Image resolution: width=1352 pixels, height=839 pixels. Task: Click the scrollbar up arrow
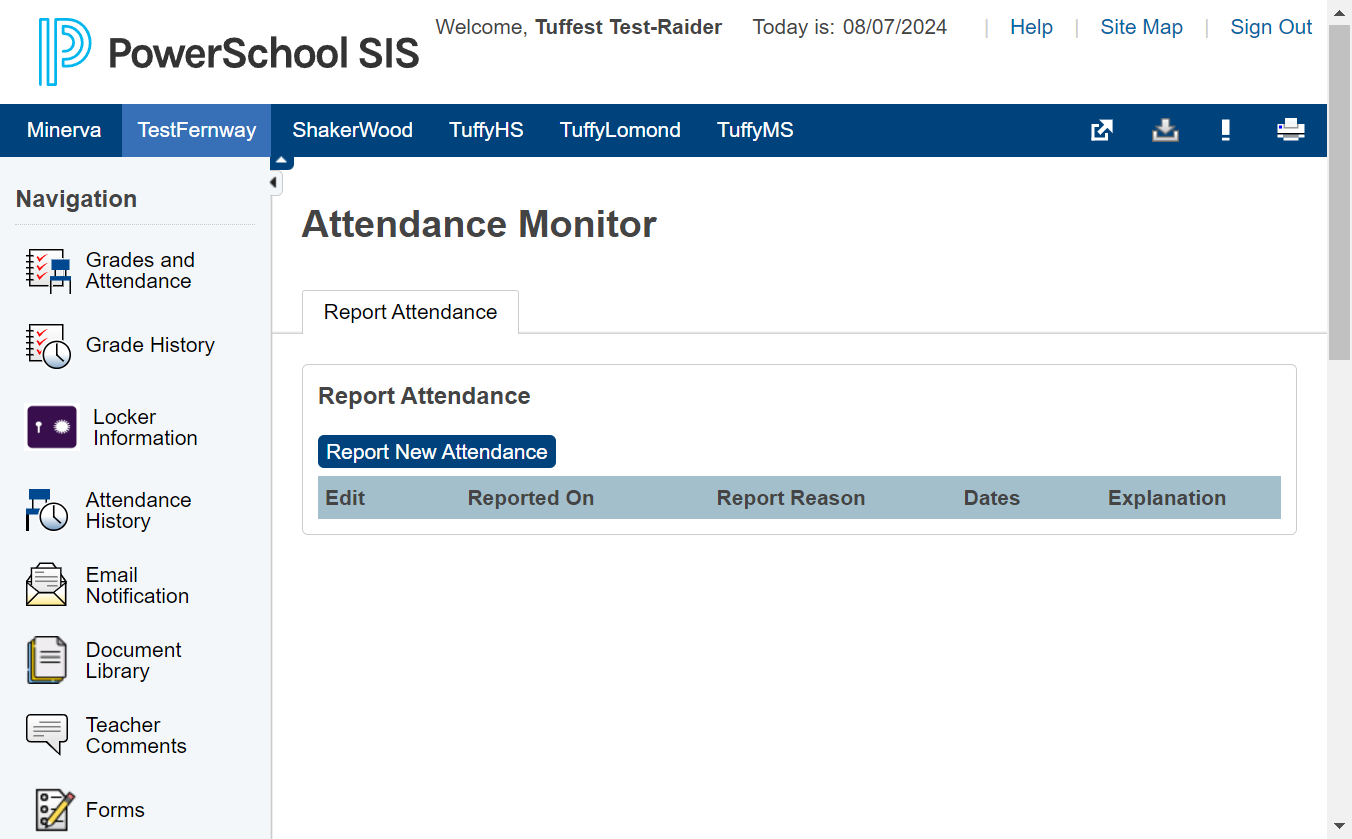[1340, 11]
